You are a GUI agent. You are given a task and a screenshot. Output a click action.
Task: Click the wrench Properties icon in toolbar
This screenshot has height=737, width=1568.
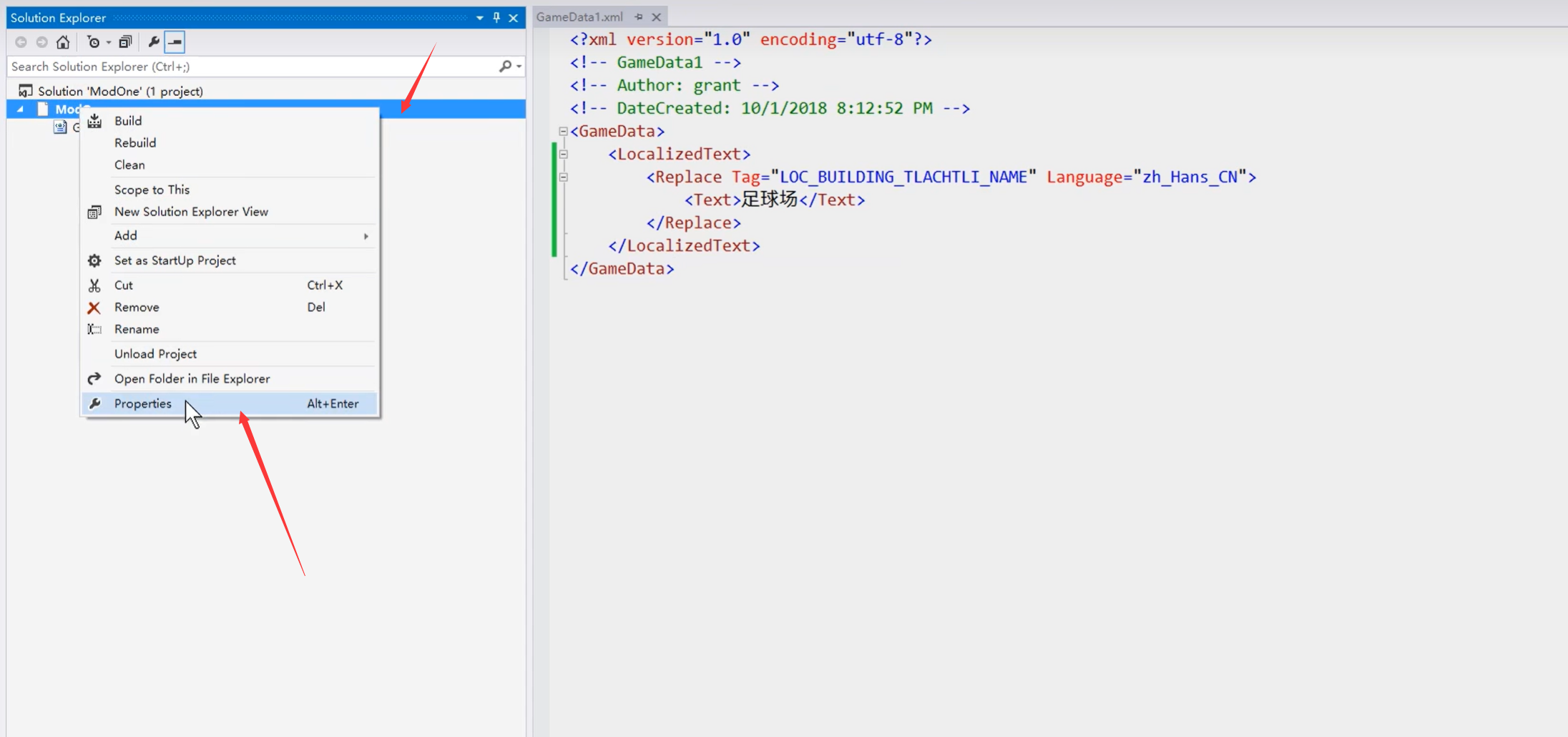click(153, 42)
